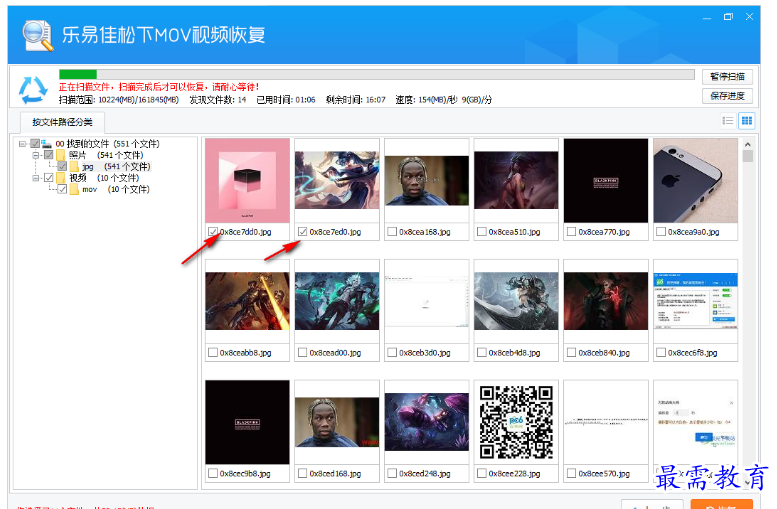
Task: Uncheck 0x8ce7dd0.jpg checkbox
Action: pyautogui.click(x=213, y=231)
